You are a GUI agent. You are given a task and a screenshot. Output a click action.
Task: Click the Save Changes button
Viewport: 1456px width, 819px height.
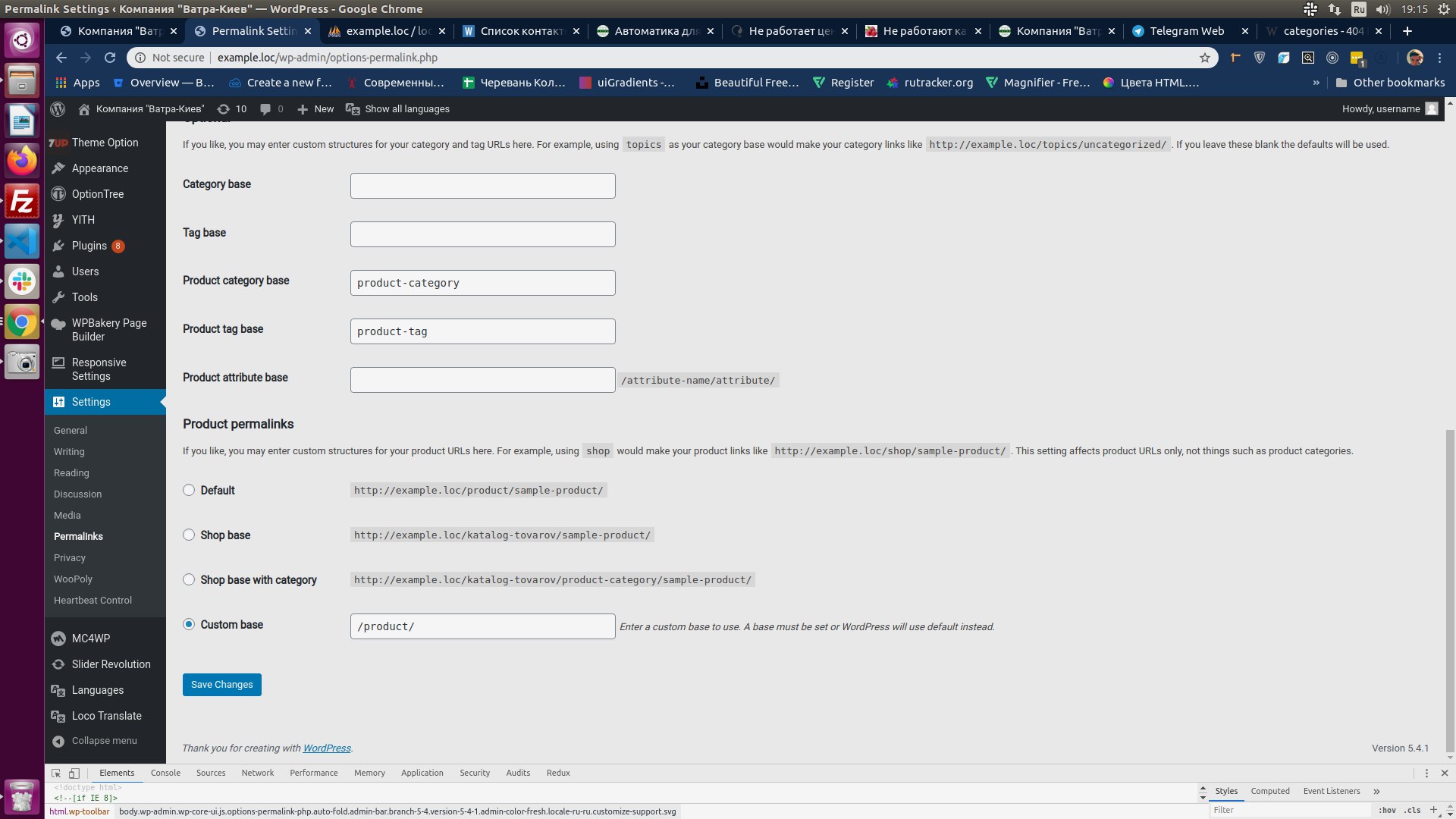(x=222, y=685)
